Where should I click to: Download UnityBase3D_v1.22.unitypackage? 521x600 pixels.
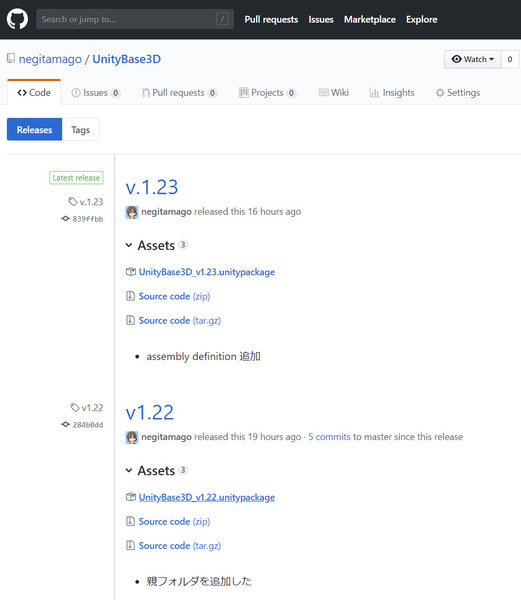click(x=207, y=497)
